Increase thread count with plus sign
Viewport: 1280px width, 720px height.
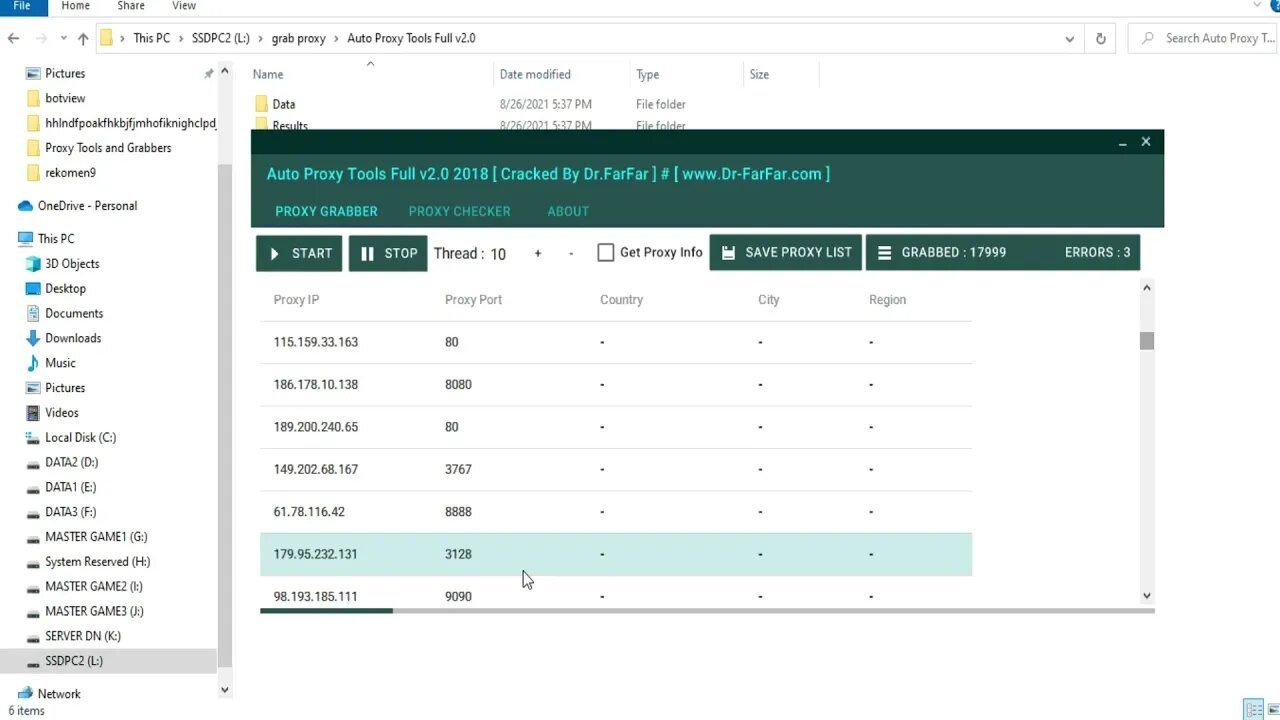pyautogui.click(x=538, y=254)
